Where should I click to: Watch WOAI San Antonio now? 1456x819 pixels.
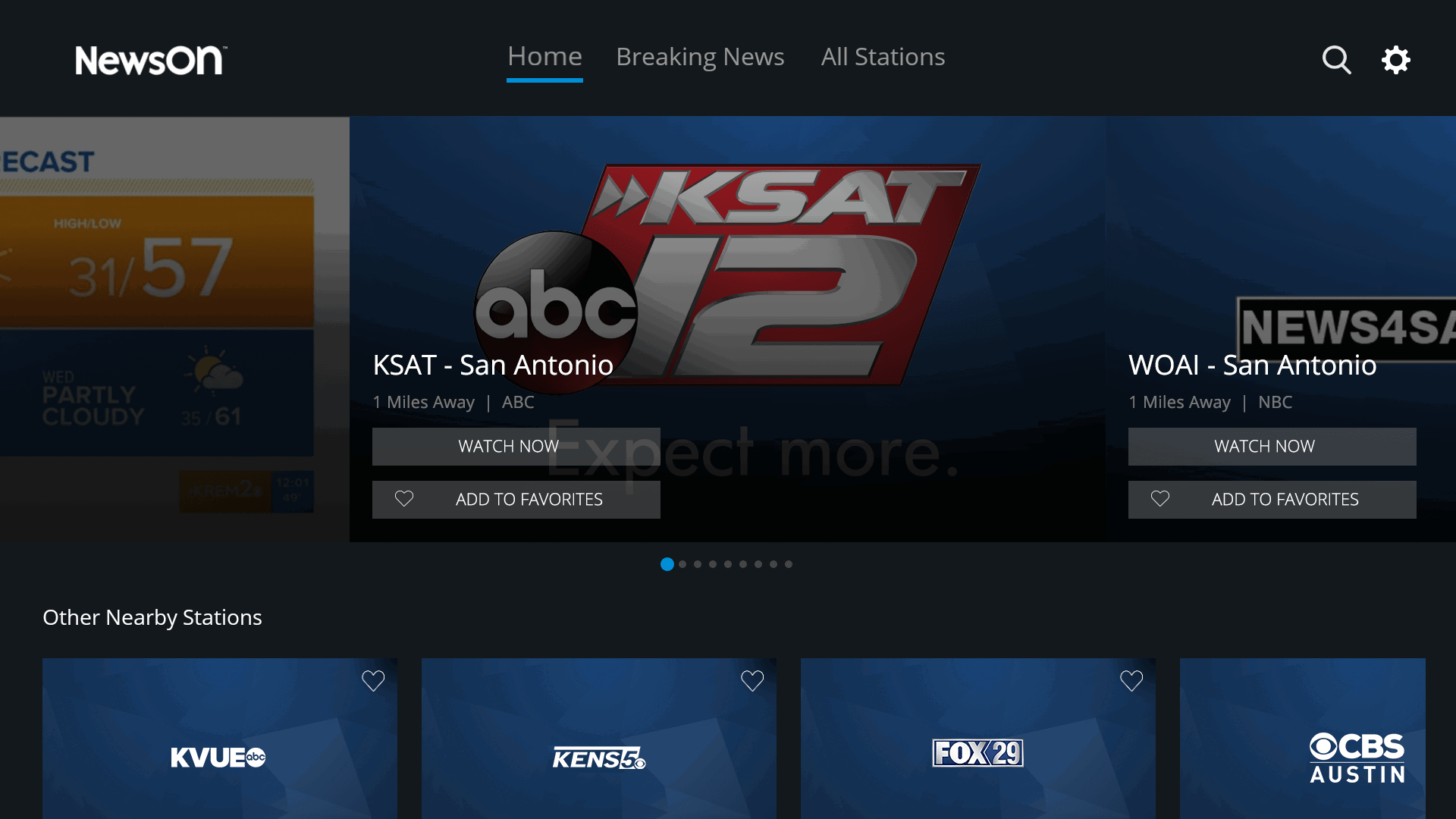tap(1272, 446)
